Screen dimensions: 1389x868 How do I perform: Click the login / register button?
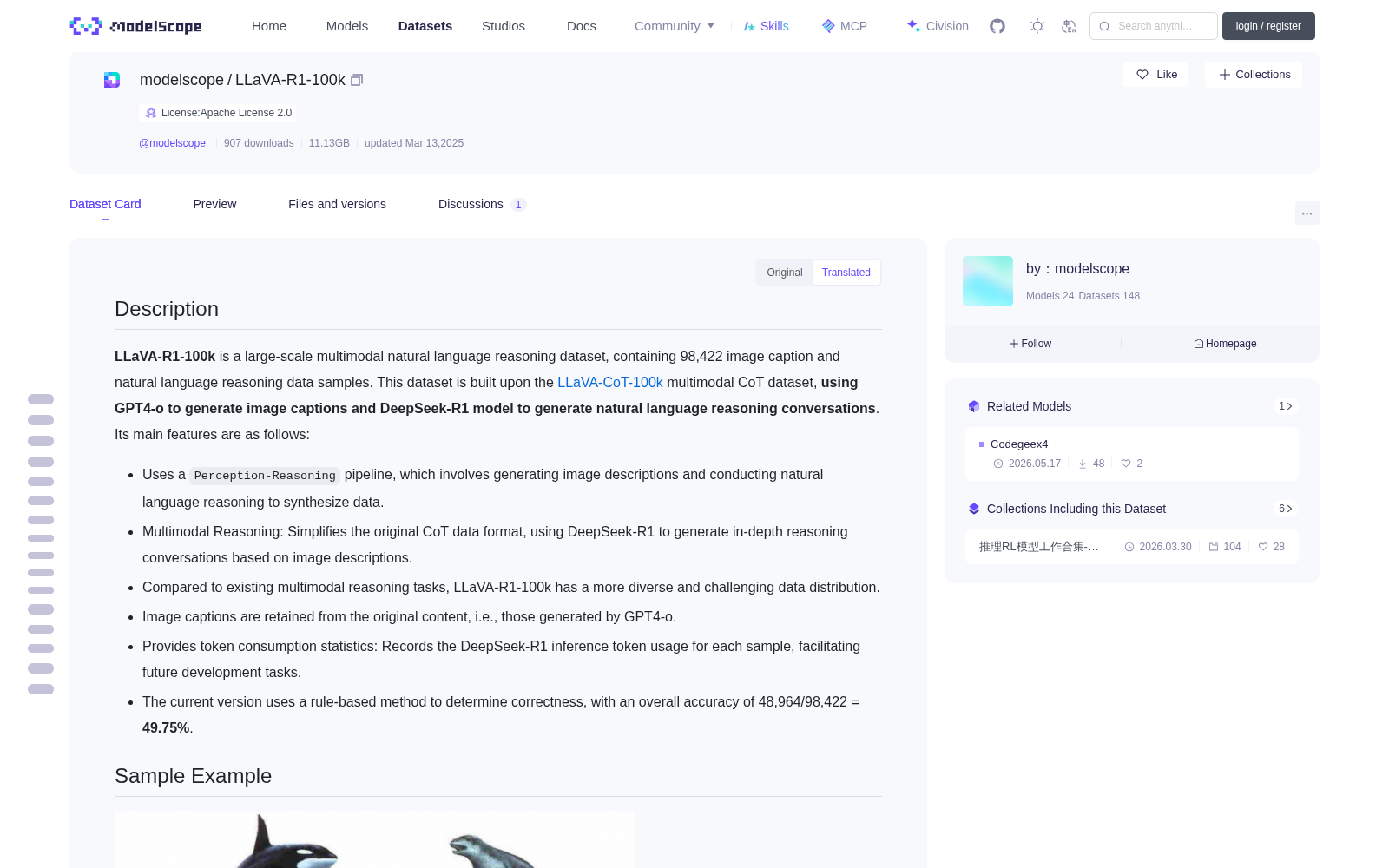[x=1268, y=26]
